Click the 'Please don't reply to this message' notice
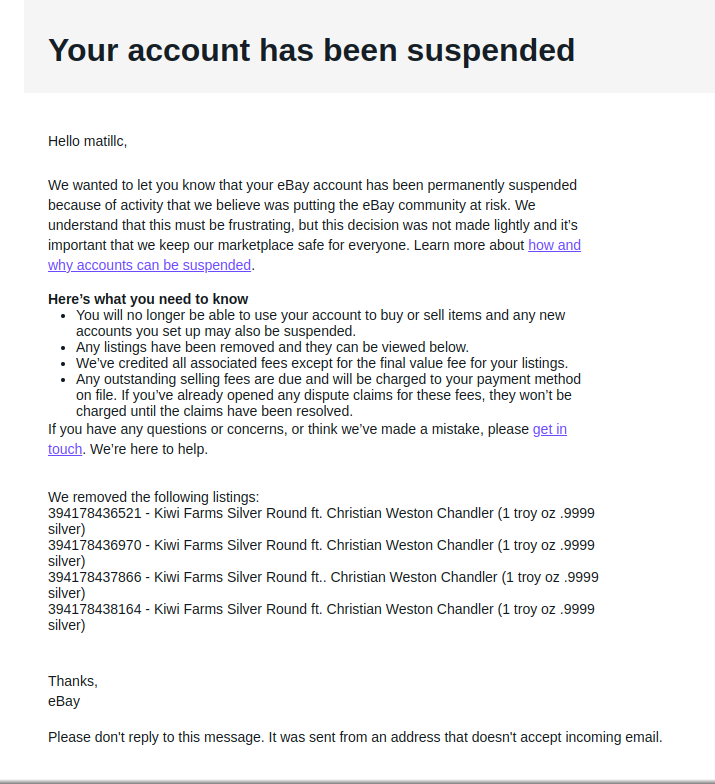 pyautogui.click(x=355, y=738)
